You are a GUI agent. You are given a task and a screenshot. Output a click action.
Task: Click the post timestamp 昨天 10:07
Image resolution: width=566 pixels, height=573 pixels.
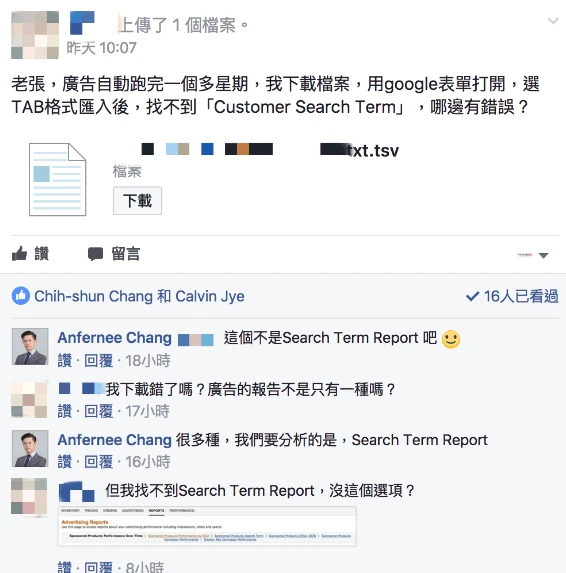[x=102, y=48]
